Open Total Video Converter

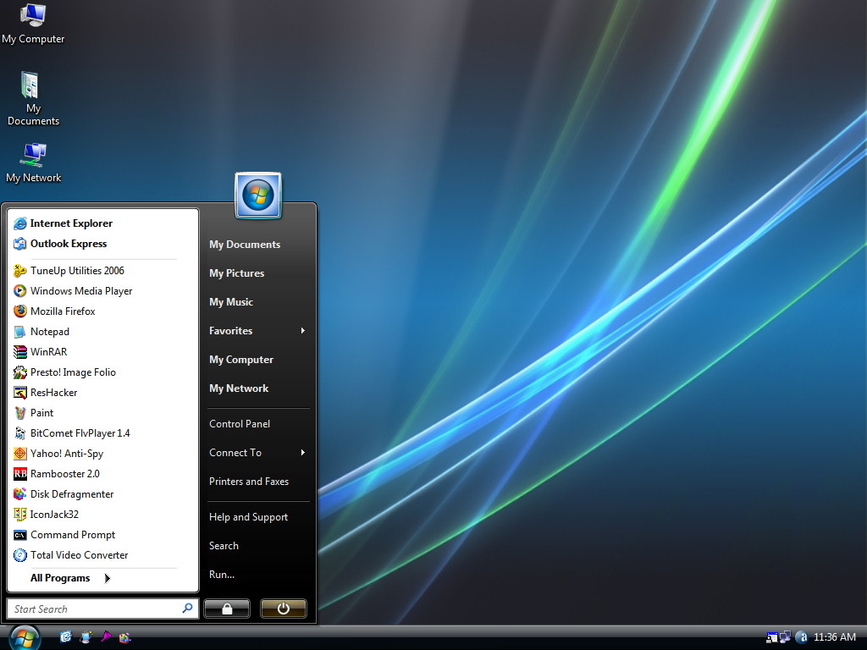tap(78, 555)
